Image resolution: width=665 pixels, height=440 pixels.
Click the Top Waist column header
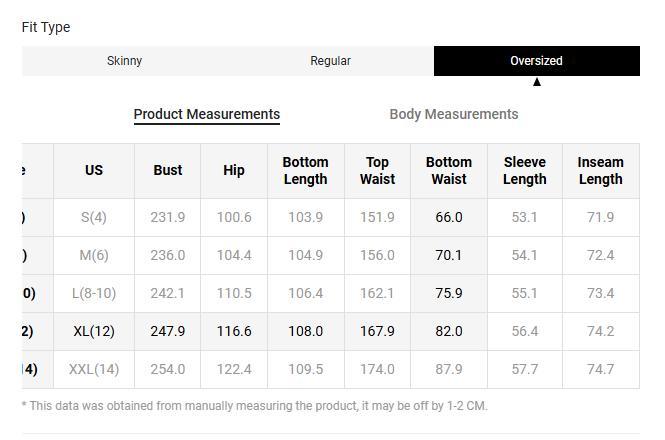tap(377, 171)
